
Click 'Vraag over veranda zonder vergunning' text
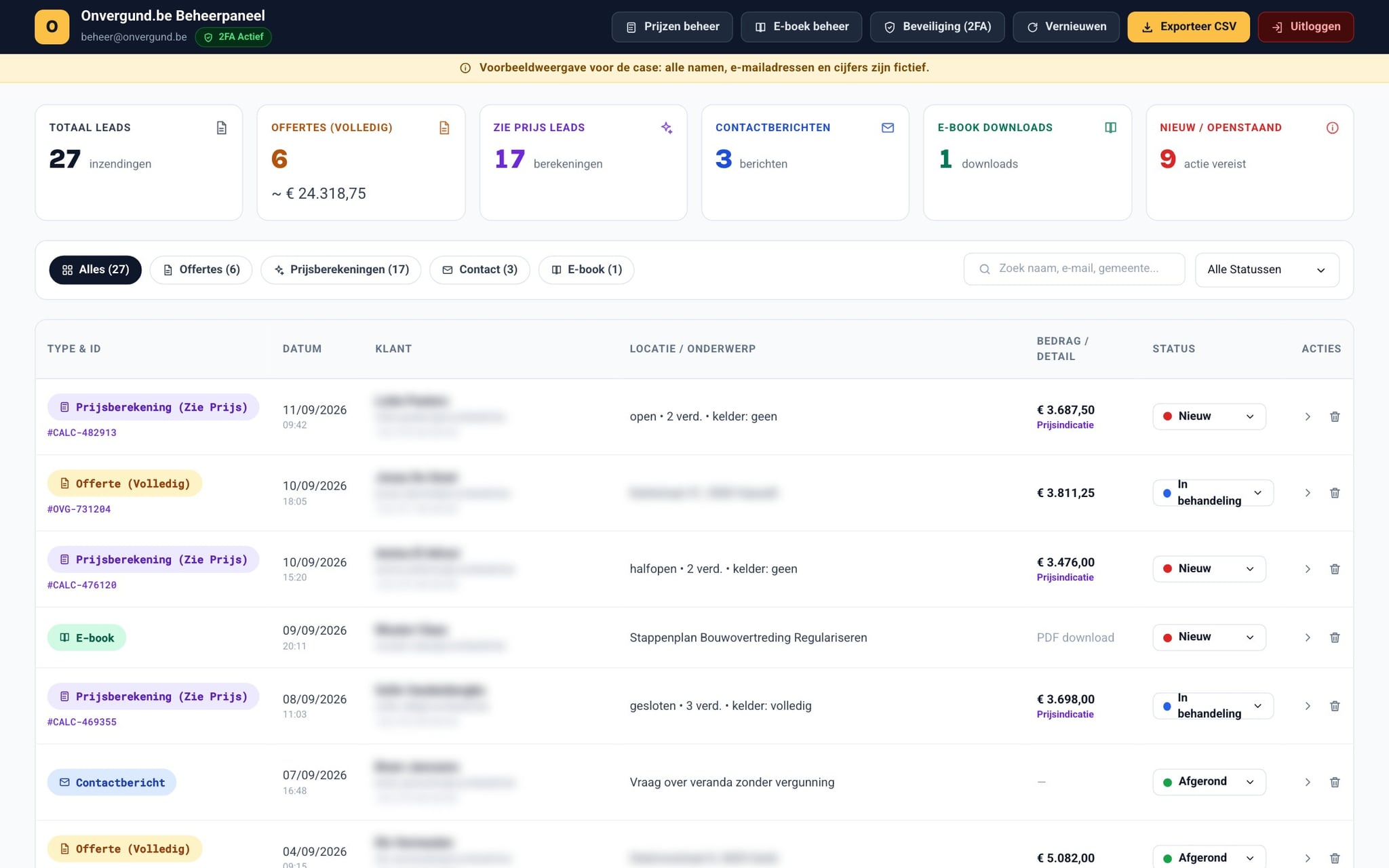[732, 782]
